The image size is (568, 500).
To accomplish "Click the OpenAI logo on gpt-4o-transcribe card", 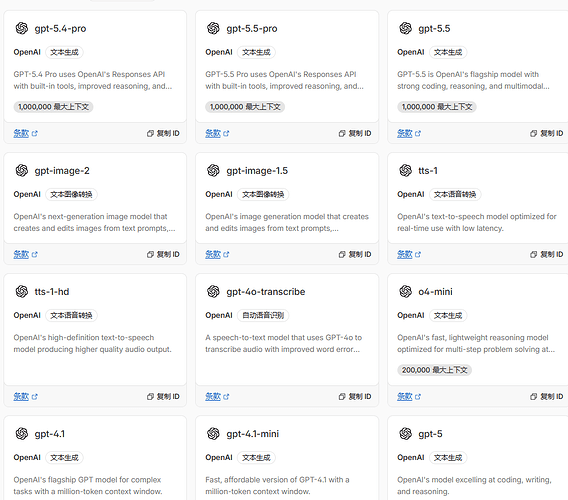I will [x=213, y=291].
